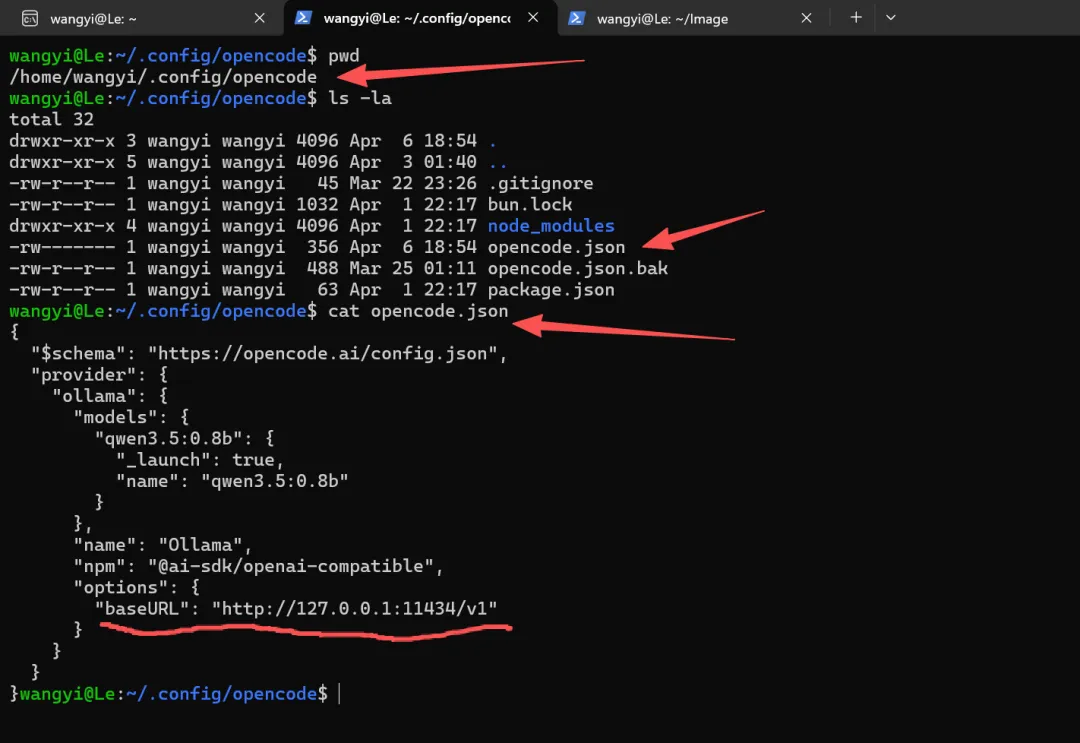Click the 'cat opencode.json' command
Viewport: 1080px width, 743px height.
418,311
